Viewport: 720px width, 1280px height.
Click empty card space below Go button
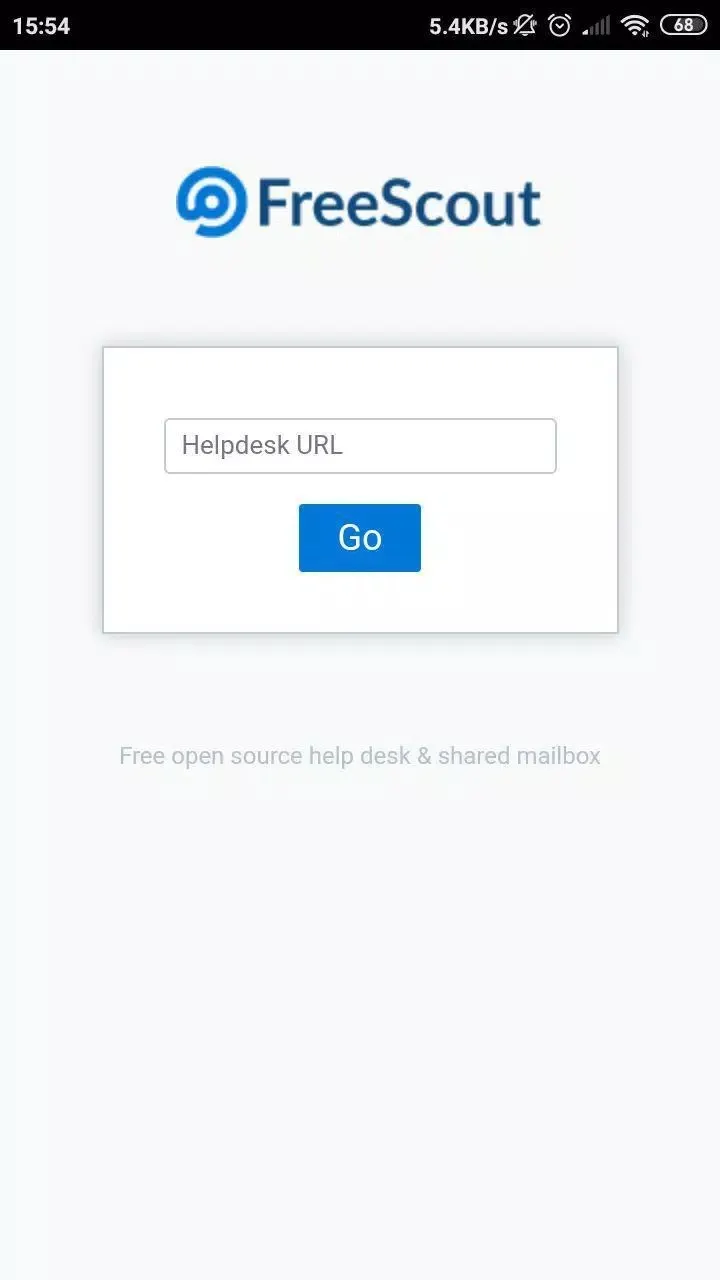coord(360,603)
